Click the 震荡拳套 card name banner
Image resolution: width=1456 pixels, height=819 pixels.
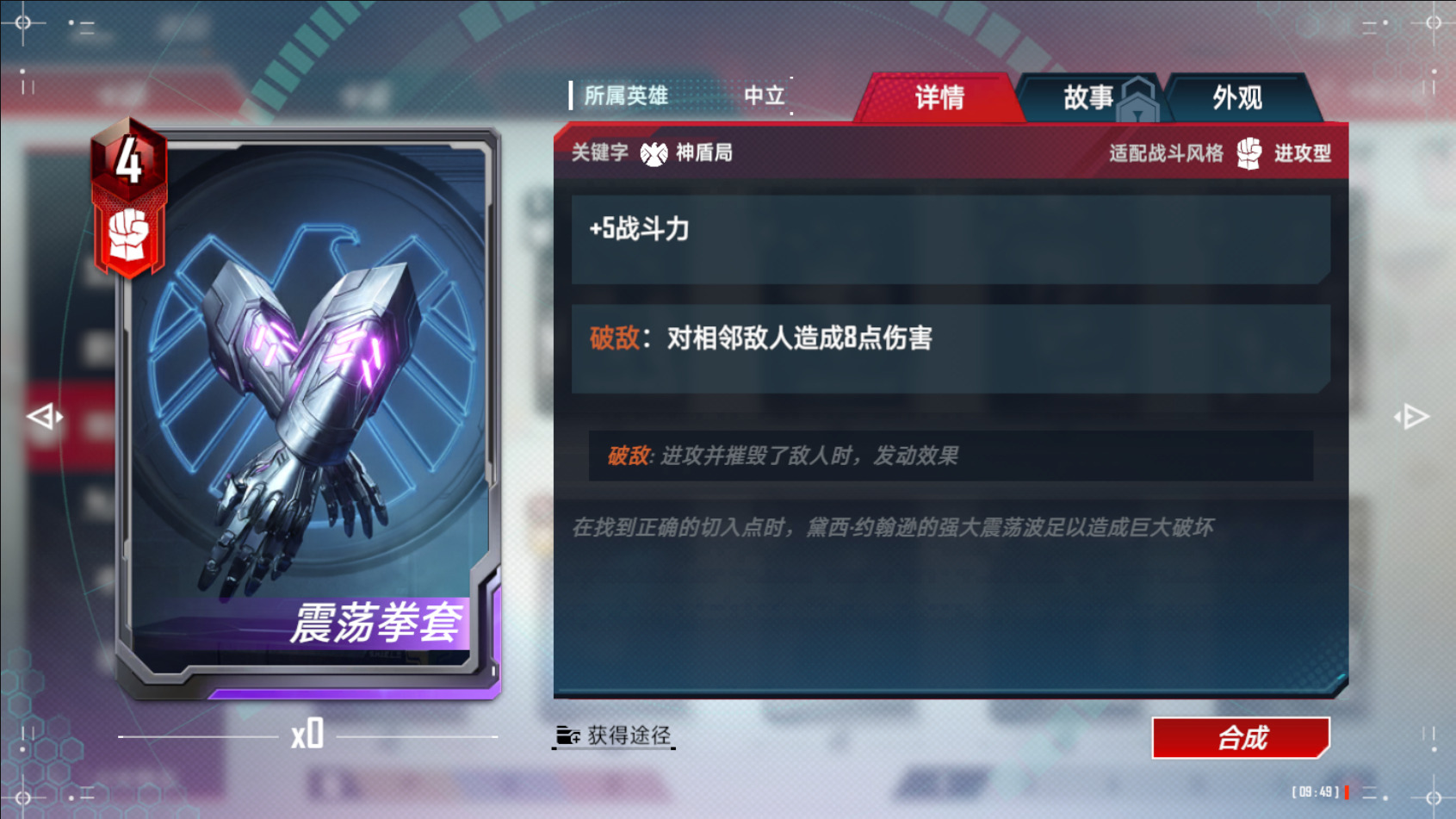tap(377, 623)
